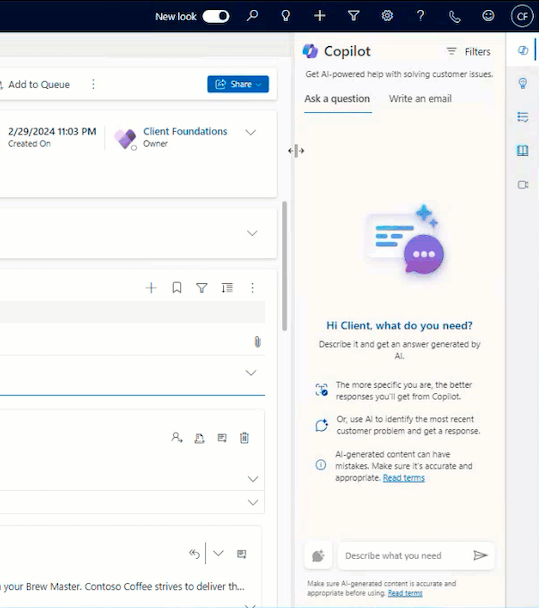Add timeline record with plus icon

(x=151, y=288)
